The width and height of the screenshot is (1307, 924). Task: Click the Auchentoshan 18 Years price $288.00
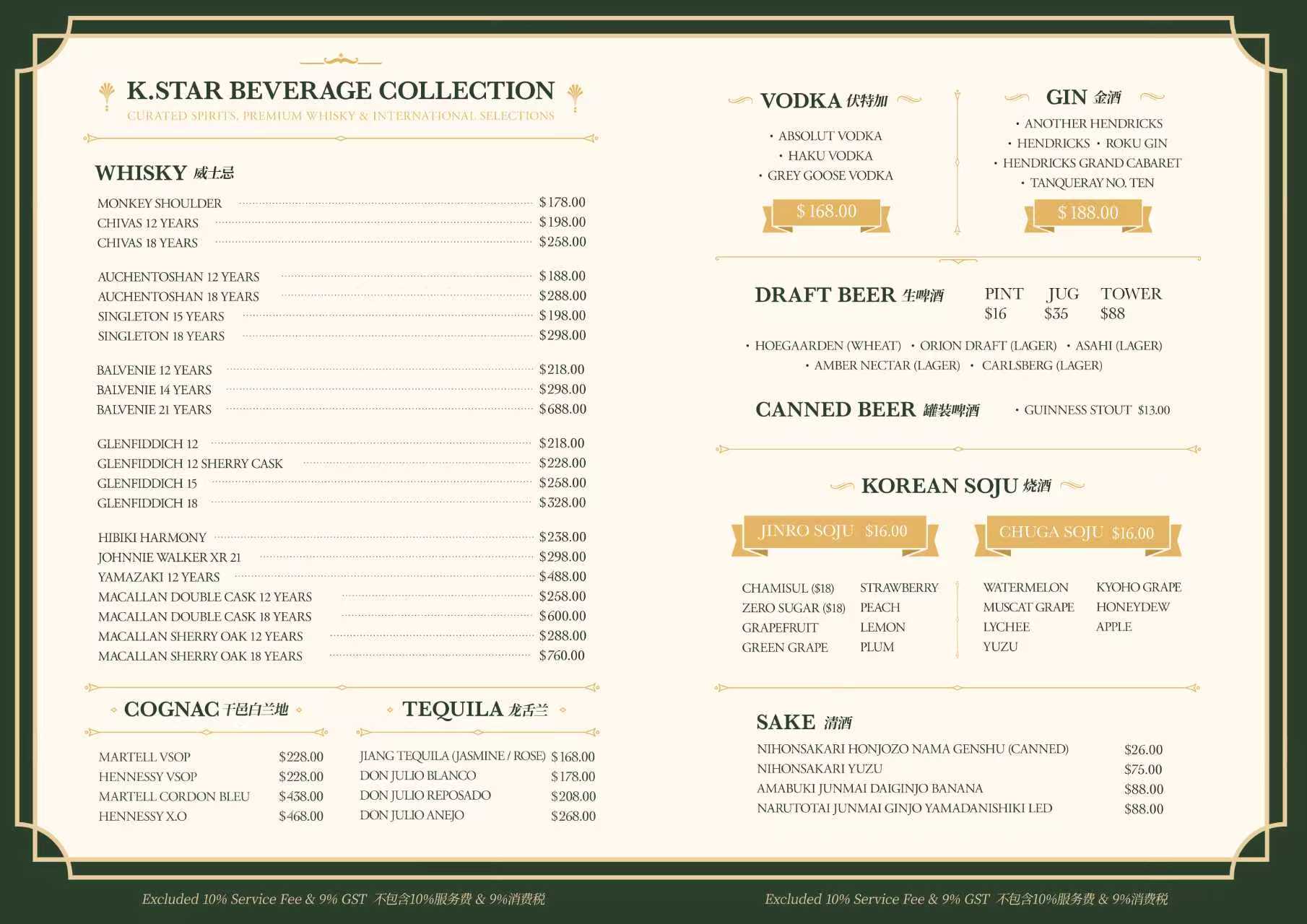[563, 296]
